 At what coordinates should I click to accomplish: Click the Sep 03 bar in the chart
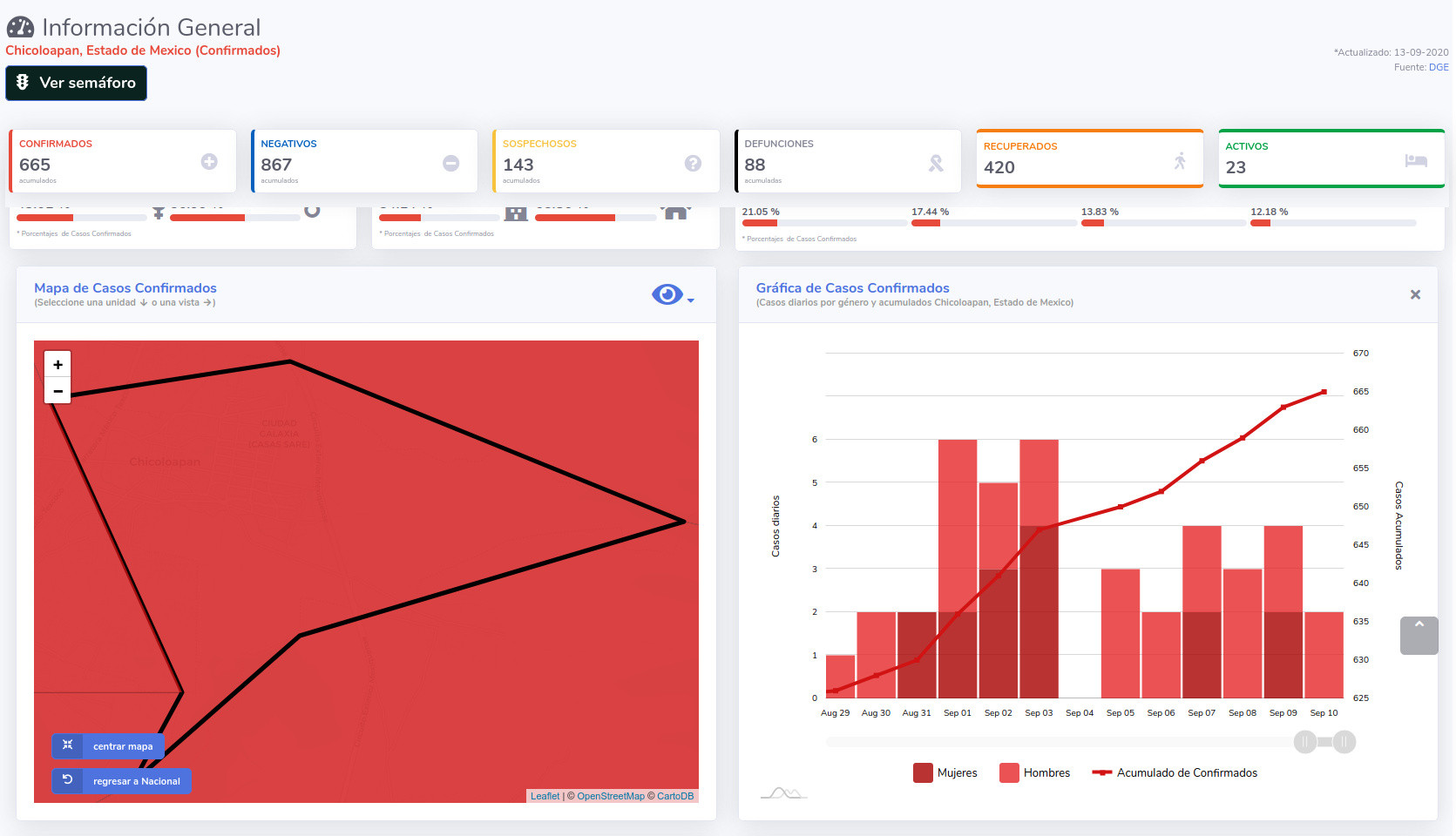(1039, 569)
